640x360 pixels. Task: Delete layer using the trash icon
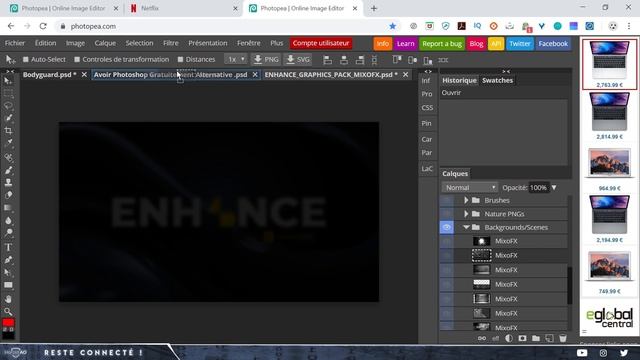tap(562, 338)
